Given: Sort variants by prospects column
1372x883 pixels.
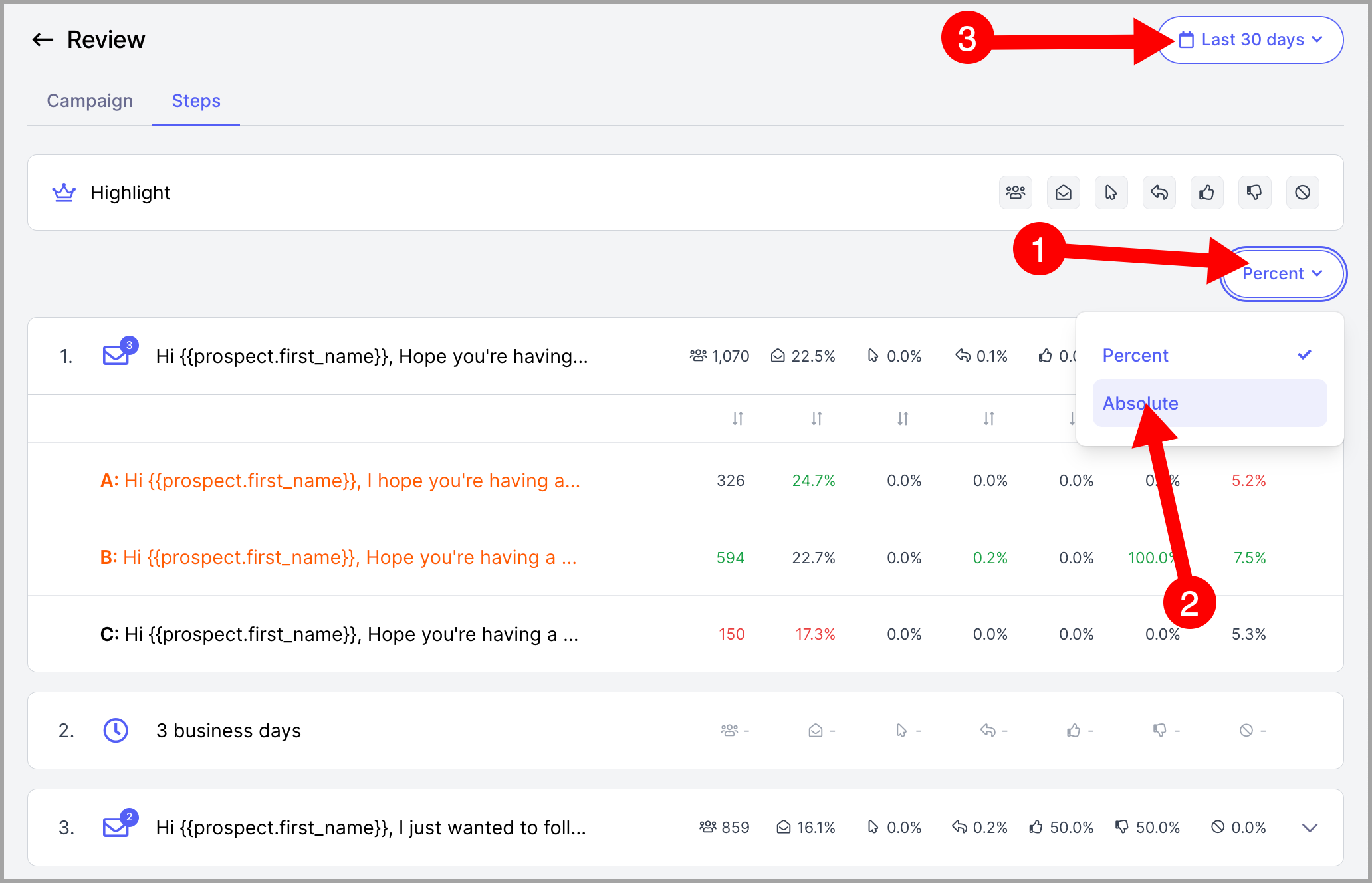Looking at the screenshot, I should click(738, 418).
